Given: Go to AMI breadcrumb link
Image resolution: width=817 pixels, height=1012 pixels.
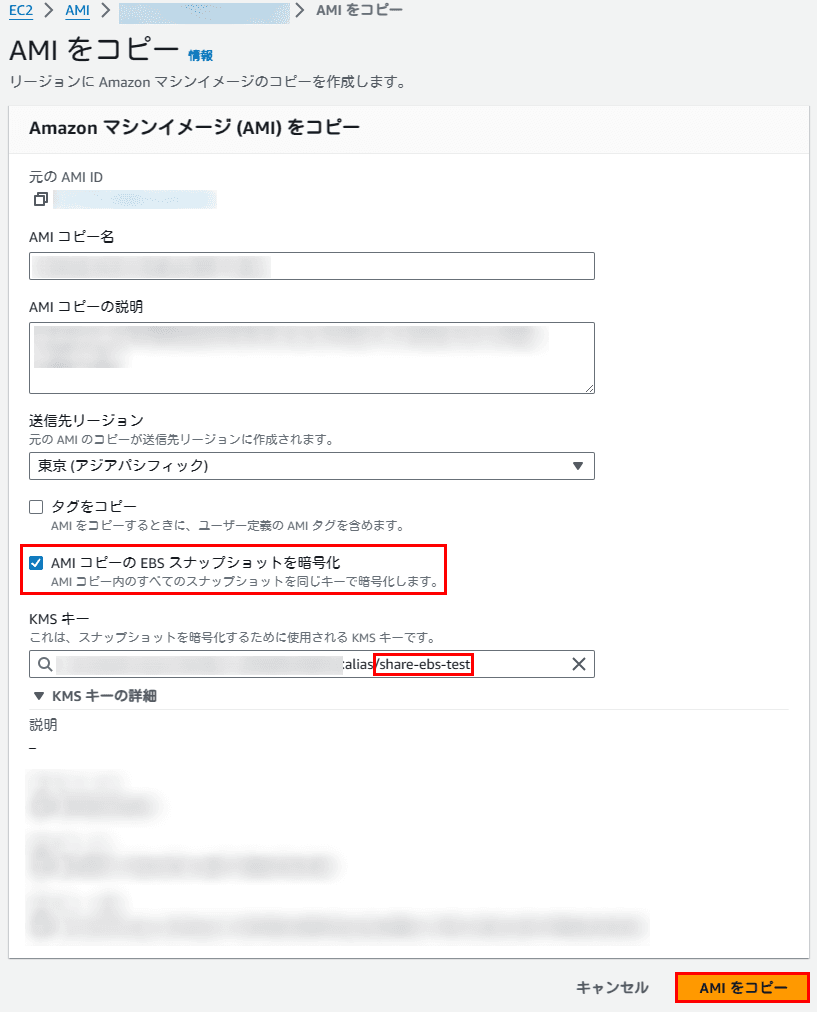Looking at the screenshot, I should coord(77,10).
